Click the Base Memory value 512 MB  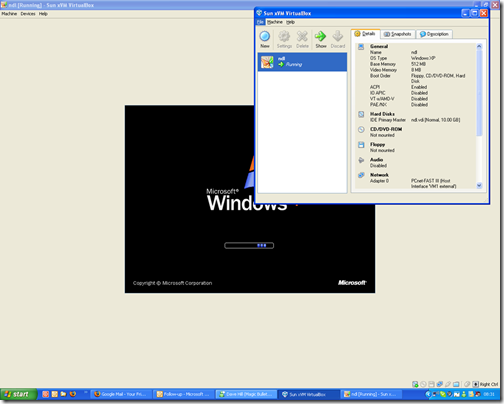tap(418, 64)
